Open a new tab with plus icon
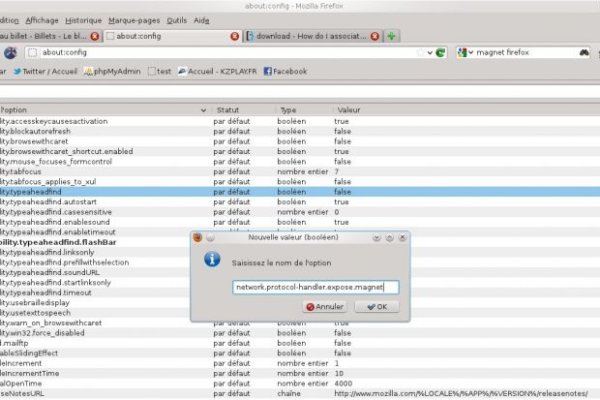 coord(393,36)
